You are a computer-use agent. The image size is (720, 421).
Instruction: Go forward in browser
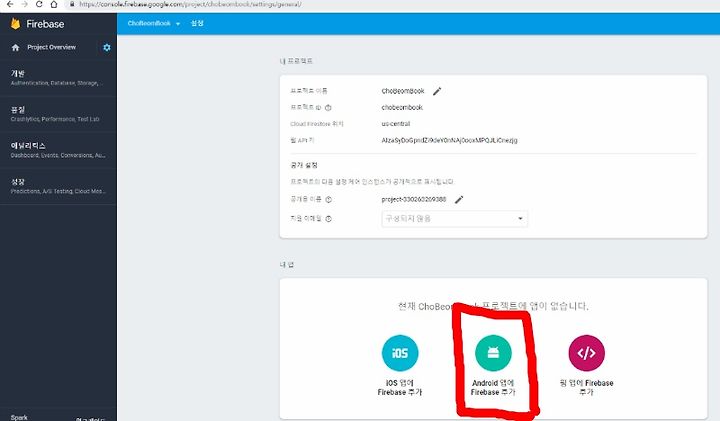[x=24, y=4]
